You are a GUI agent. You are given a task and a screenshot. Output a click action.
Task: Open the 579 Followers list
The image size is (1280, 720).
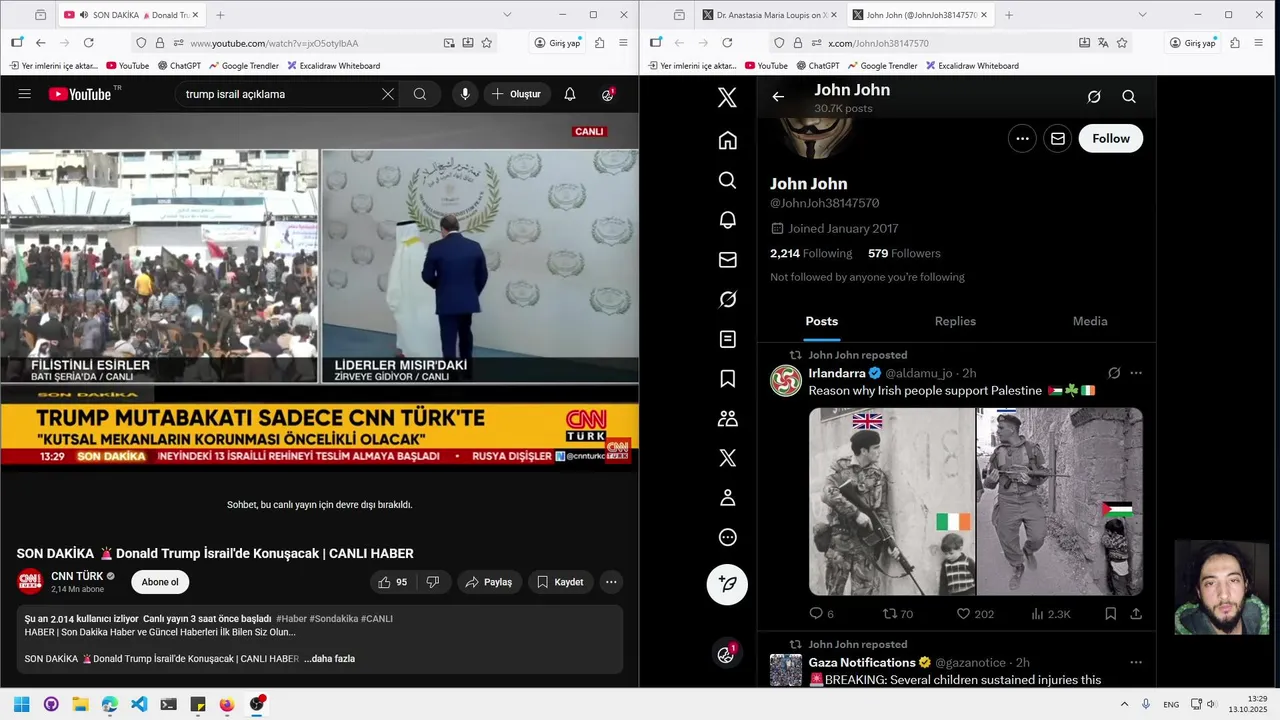pyautogui.click(x=904, y=253)
